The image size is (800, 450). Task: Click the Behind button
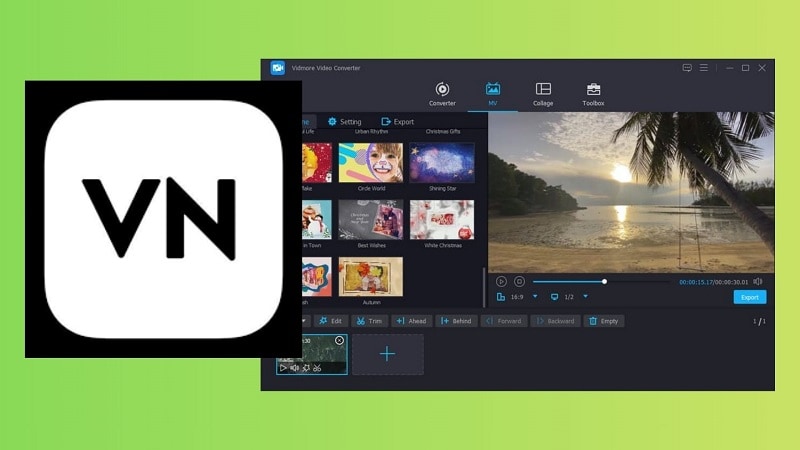pyautogui.click(x=456, y=321)
